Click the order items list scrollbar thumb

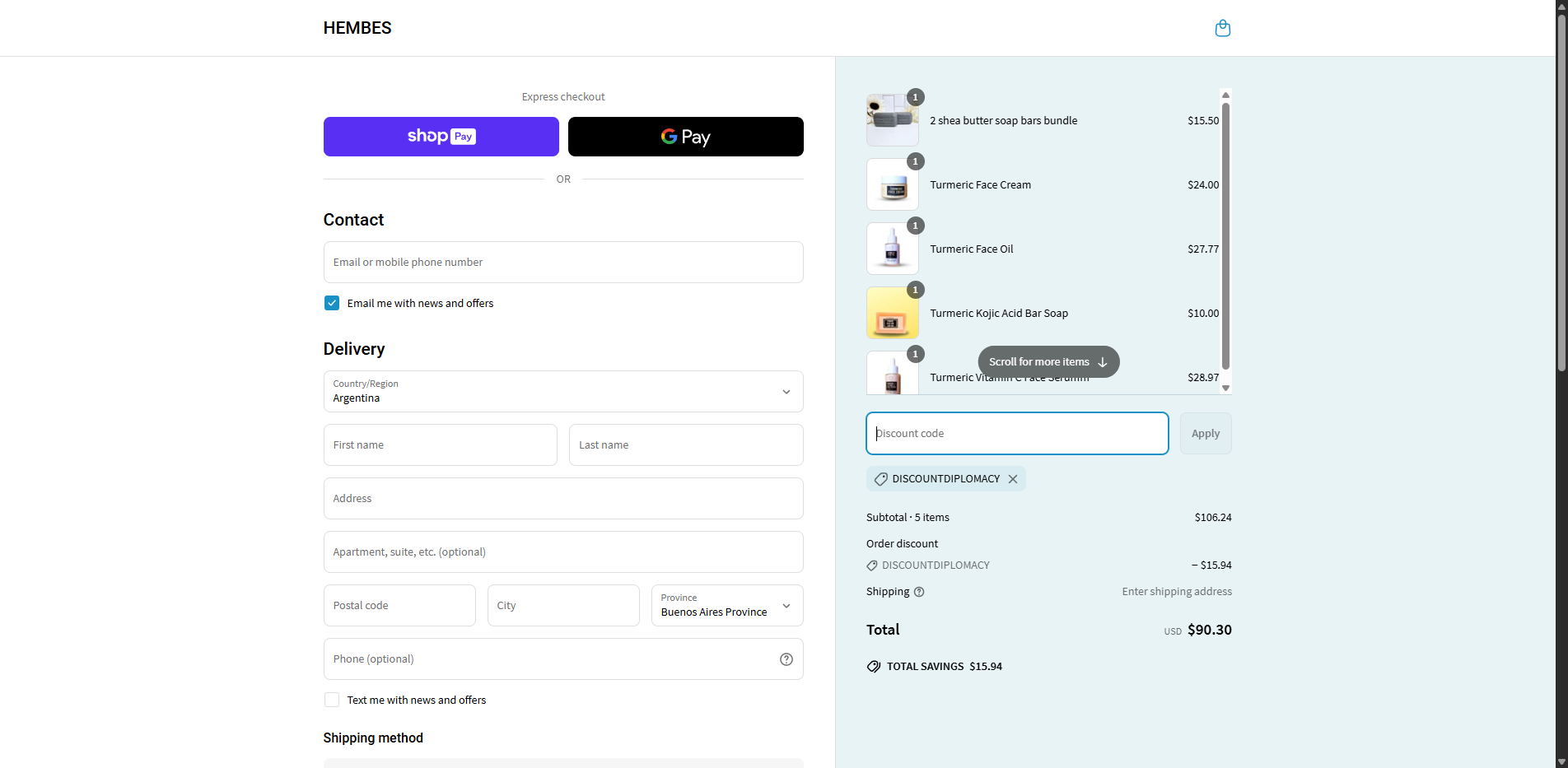[x=1225, y=236]
